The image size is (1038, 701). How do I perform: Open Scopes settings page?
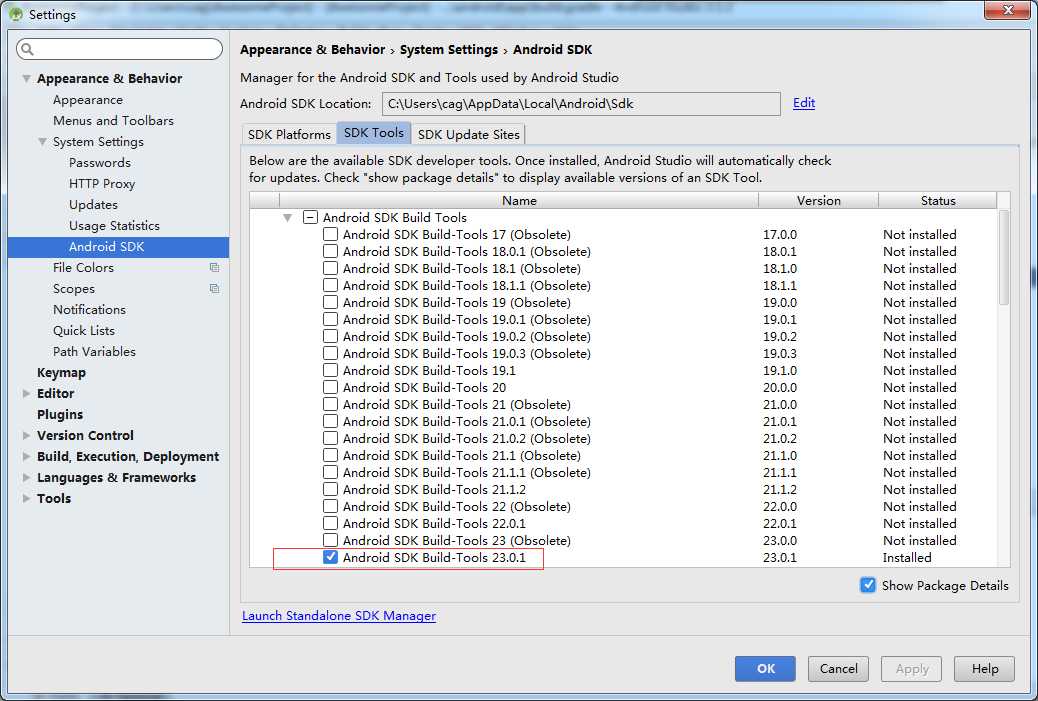(x=74, y=289)
